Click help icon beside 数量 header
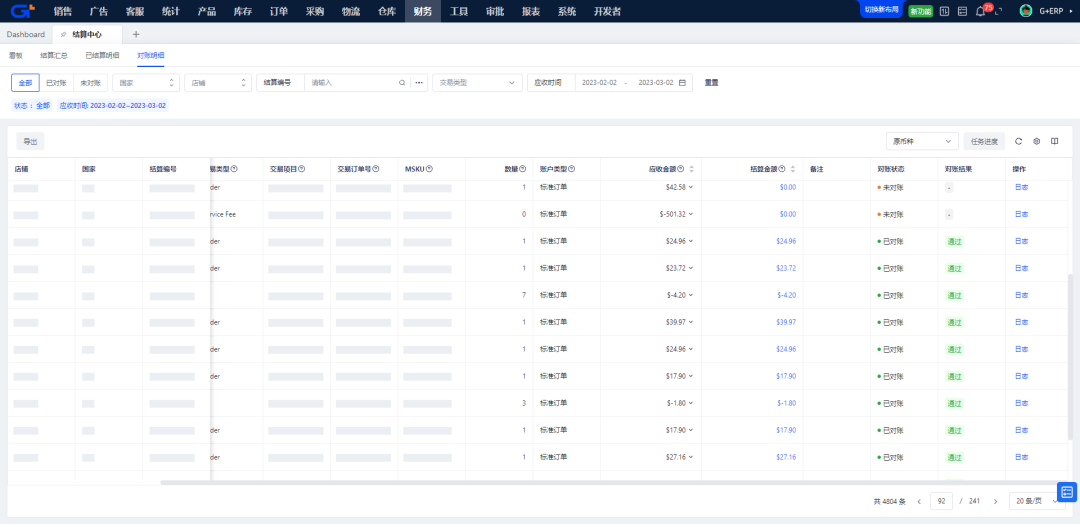Screen dimensions: 1080x527 click(x=523, y=169)
